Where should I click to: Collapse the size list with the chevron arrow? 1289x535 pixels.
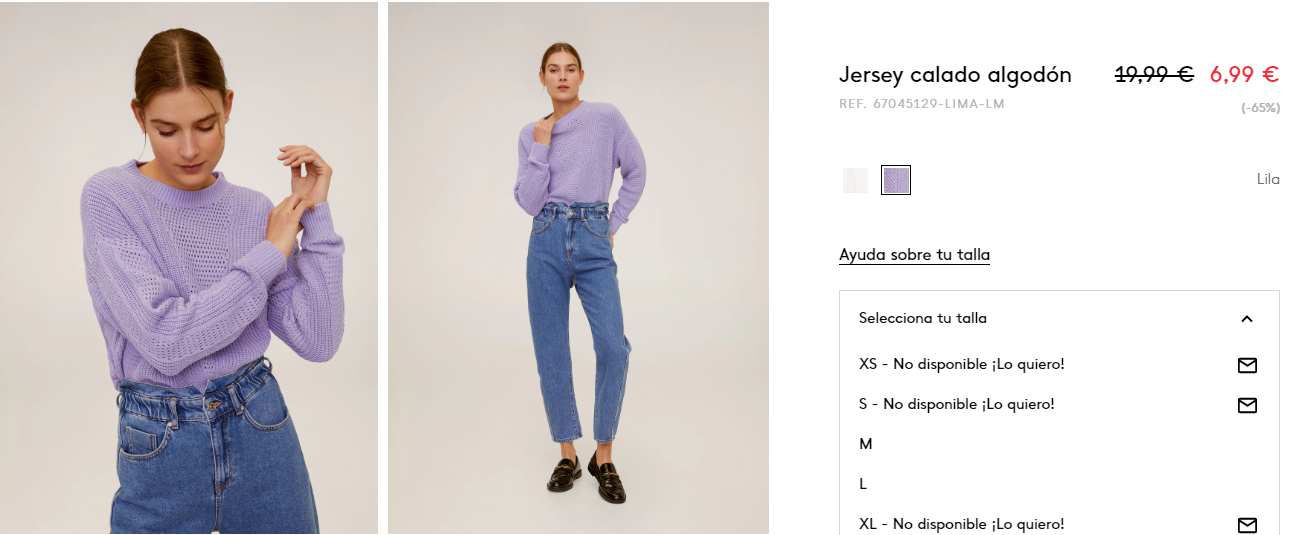(1246, 319)
